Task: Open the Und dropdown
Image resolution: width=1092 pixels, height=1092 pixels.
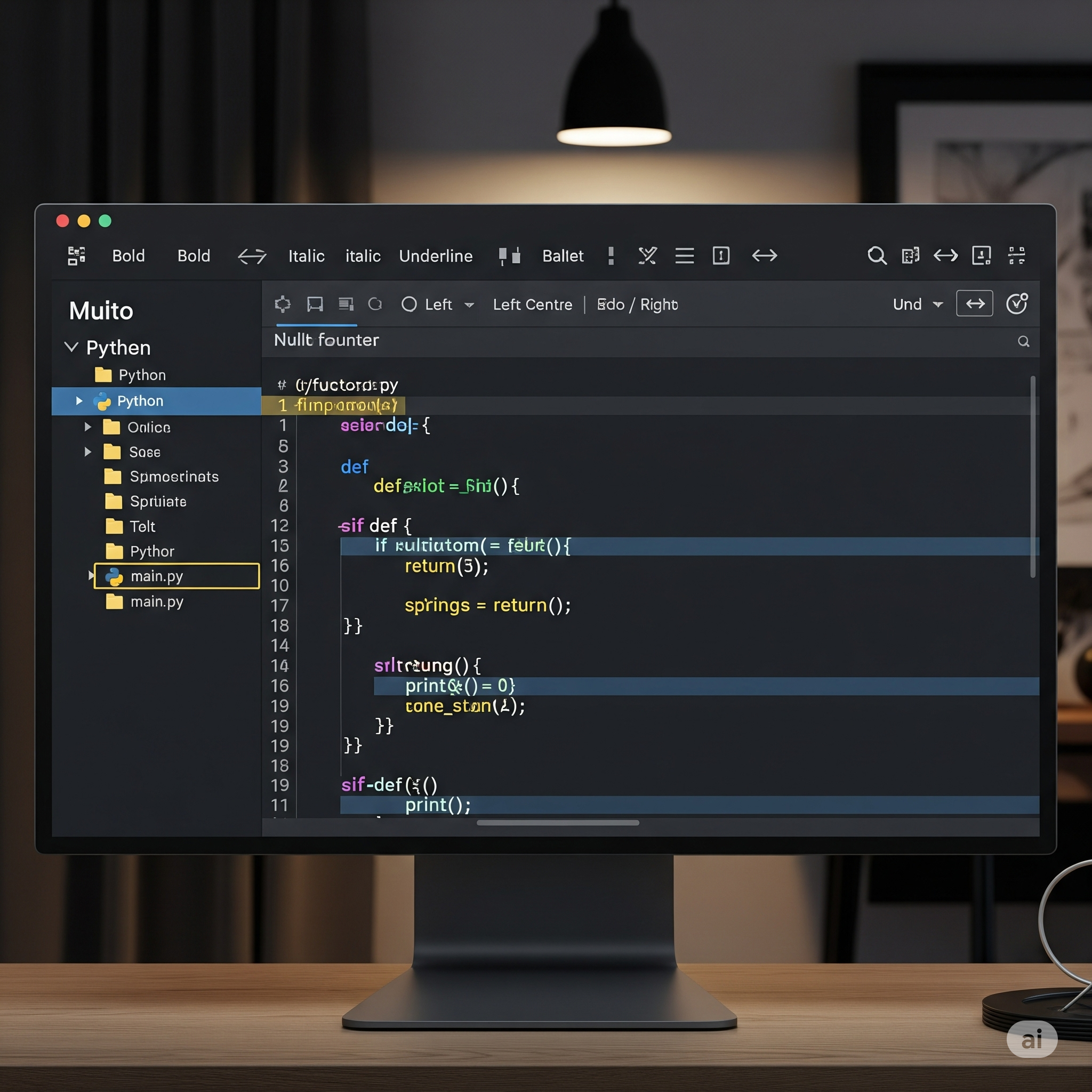Action: [x=918, y=304]
